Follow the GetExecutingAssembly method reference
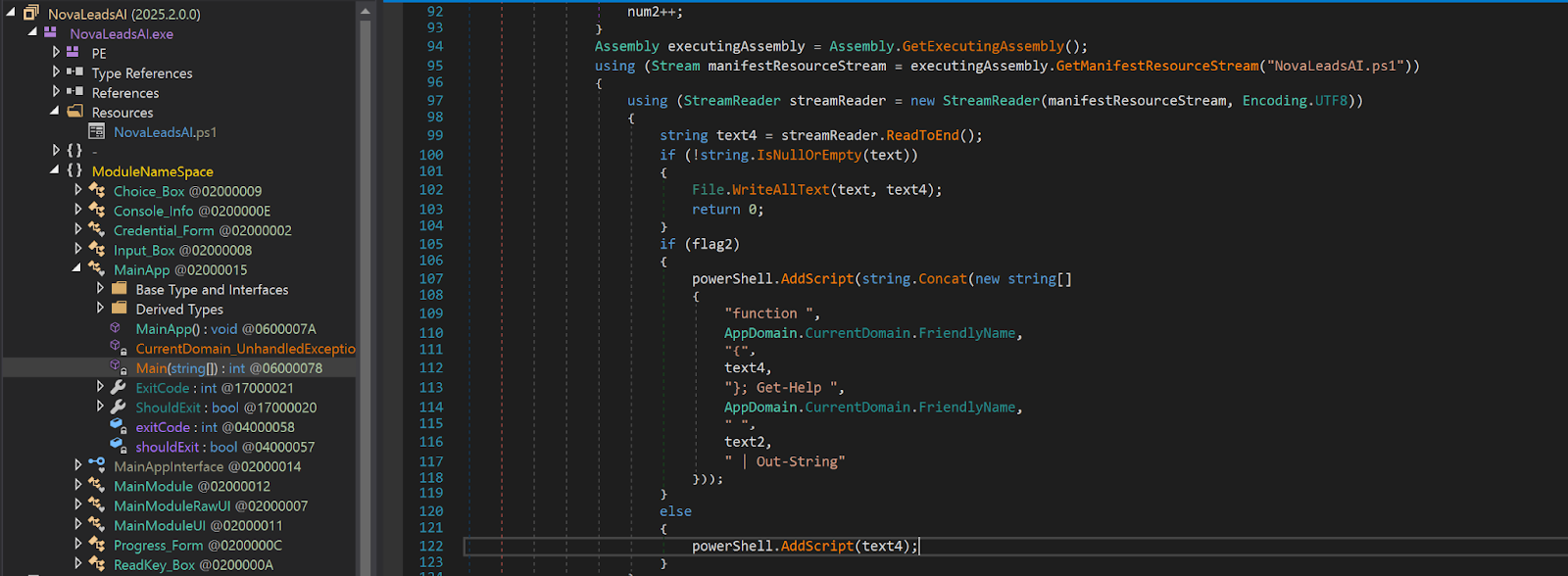The image size is (1568, 576). (x=983, y=46)
